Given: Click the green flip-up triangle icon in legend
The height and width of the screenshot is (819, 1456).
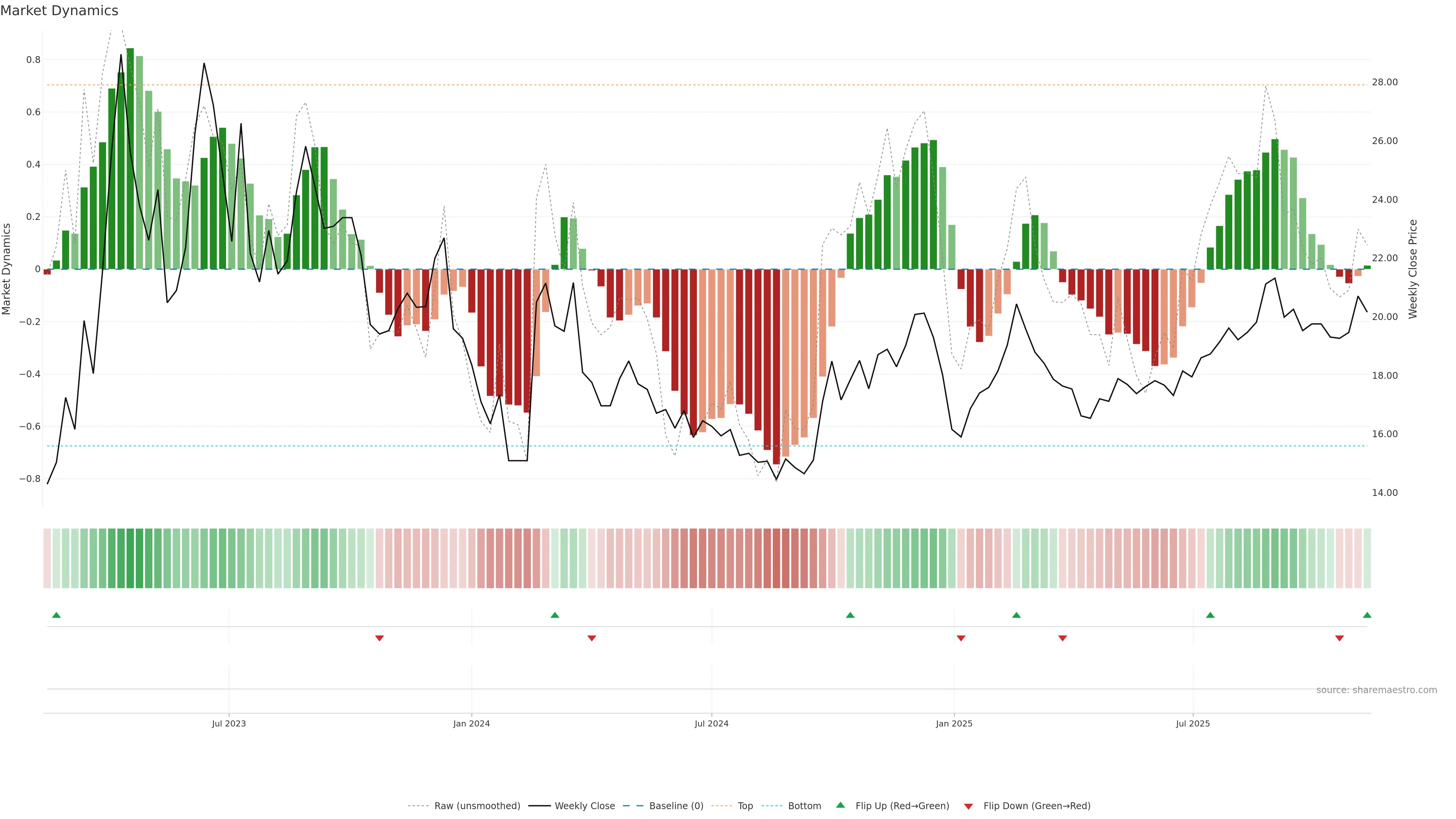Looking at the screenshot, I should [841, 805].
